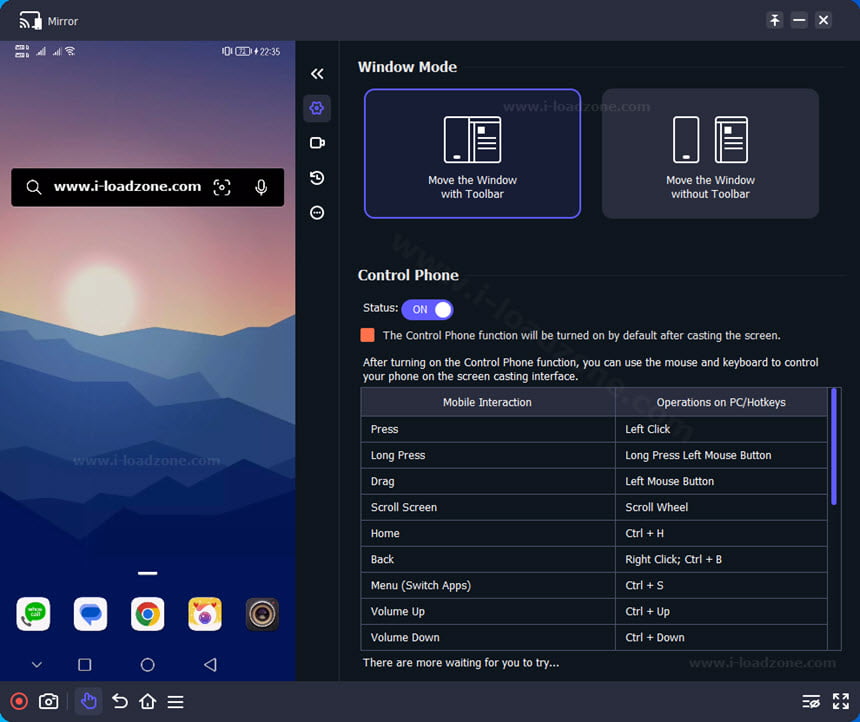The image size is (860, 722).
Task: Select Move the Window without Toolbar mode
Action: 710,154
